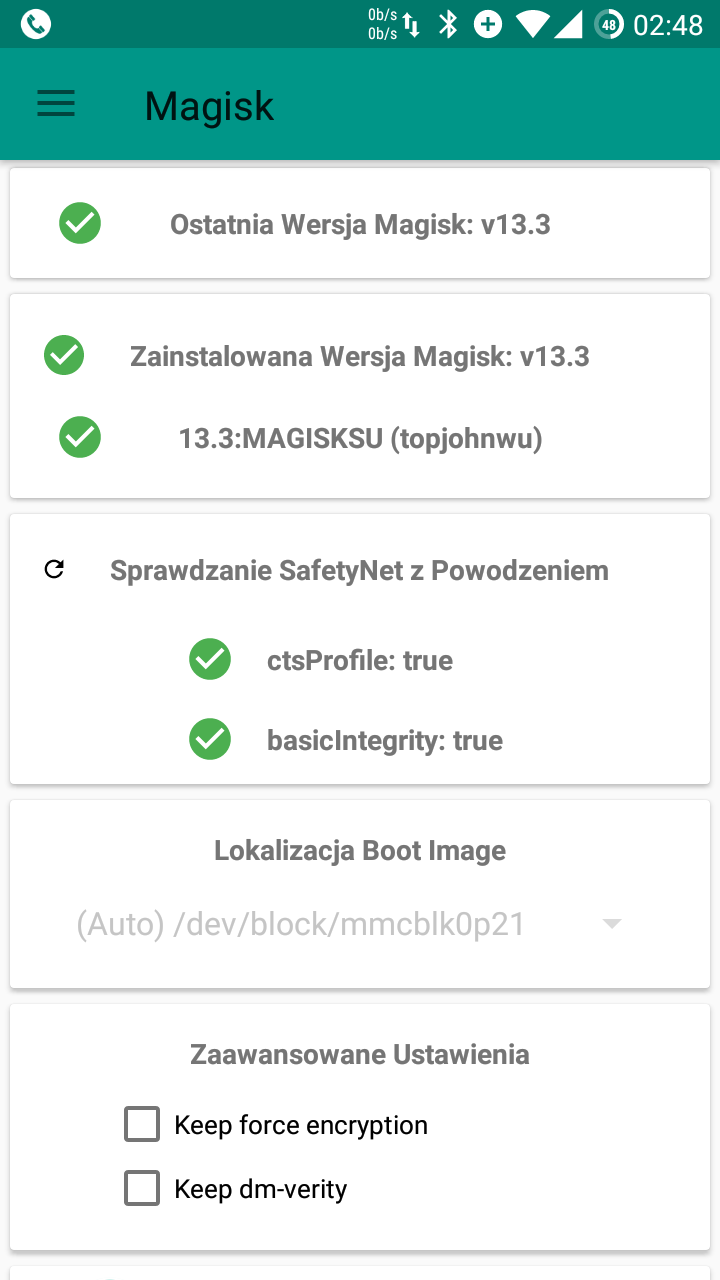Tap the Bluetooth status bar icon
Image resolution: width=720 pixels, height=1280 pixels.
[x=448, y=24]
